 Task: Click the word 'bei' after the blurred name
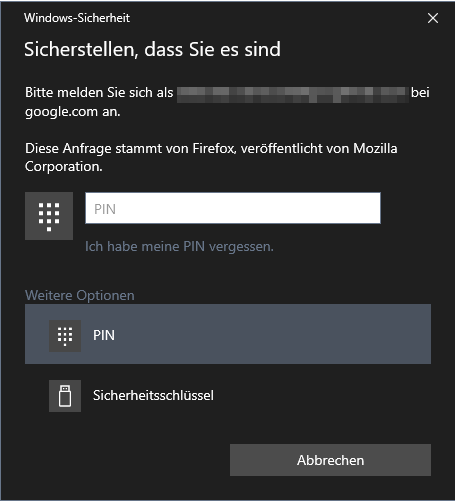coord(420,93)
